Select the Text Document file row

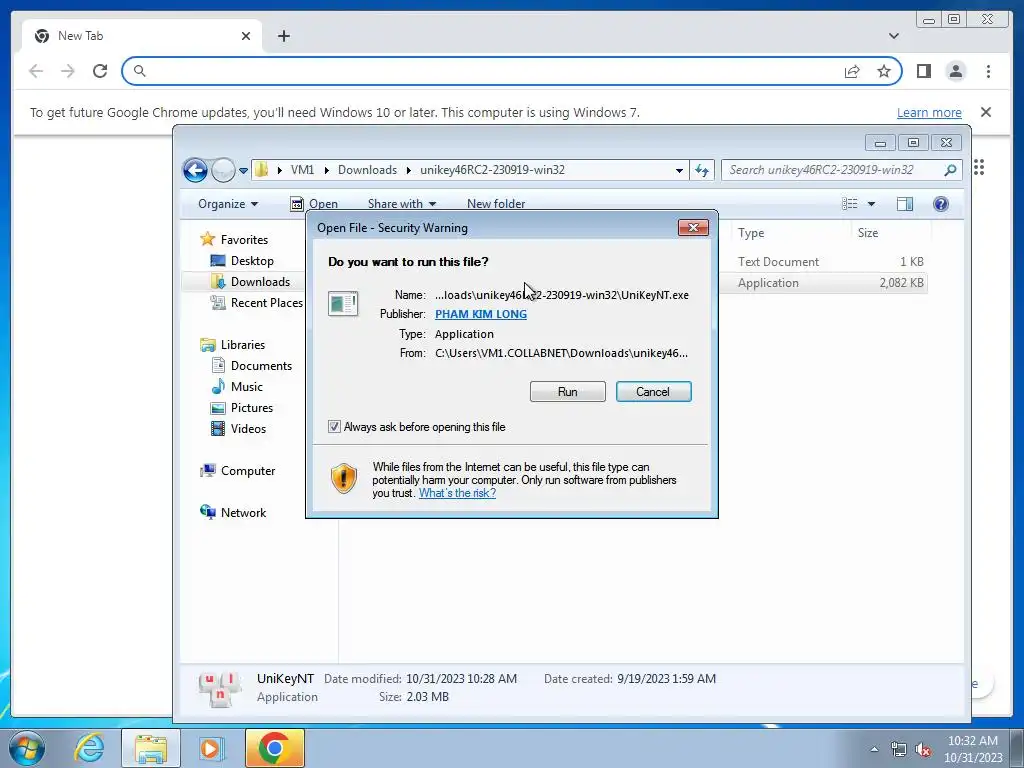[824, 261]
